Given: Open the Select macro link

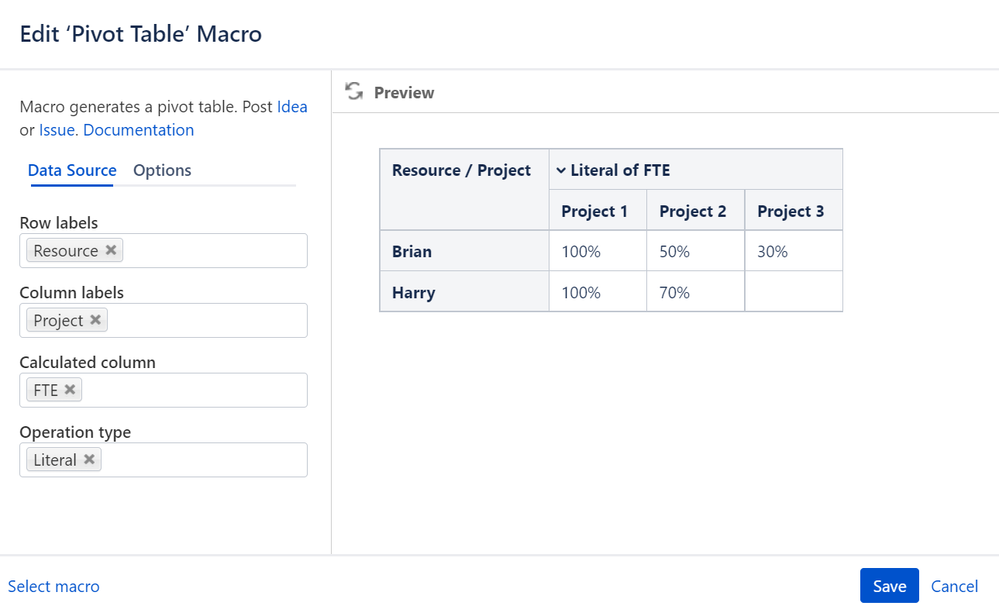Looking at the screenshot, I should pos(54,586).
